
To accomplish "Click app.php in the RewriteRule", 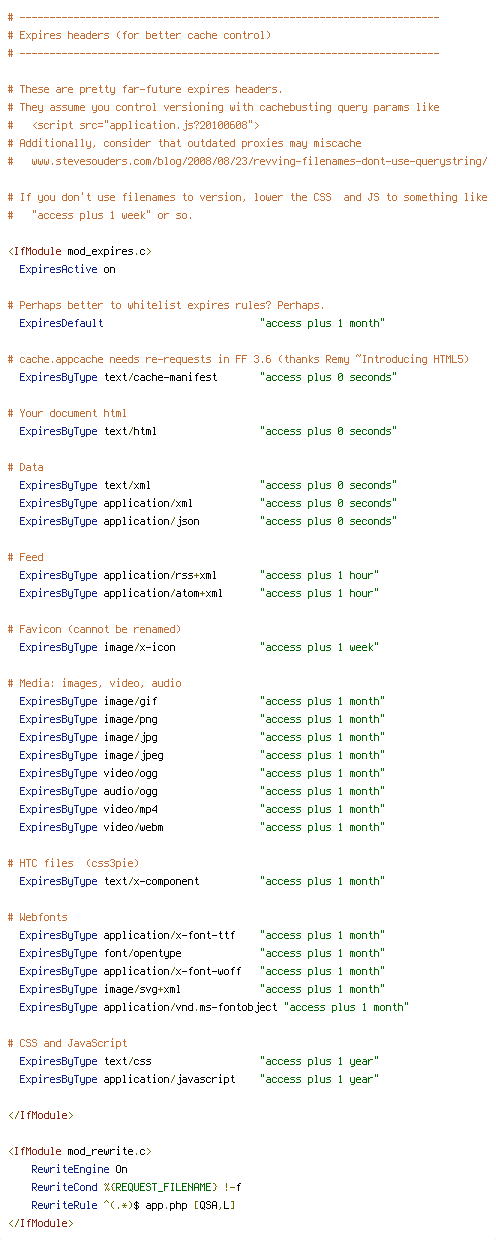I will (x=178, y=1205).
